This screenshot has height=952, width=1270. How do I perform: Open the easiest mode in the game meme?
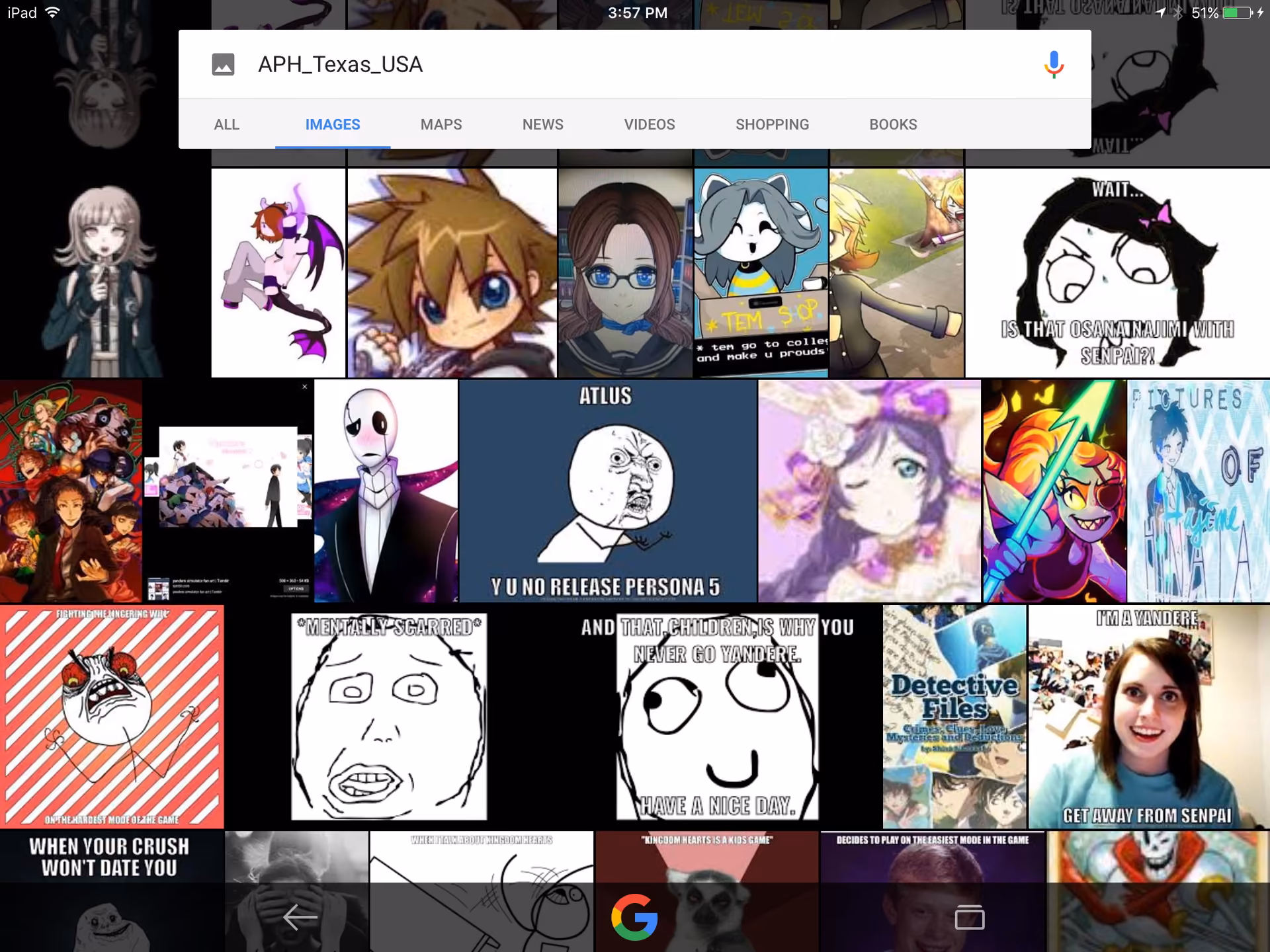tap(933, 891)
